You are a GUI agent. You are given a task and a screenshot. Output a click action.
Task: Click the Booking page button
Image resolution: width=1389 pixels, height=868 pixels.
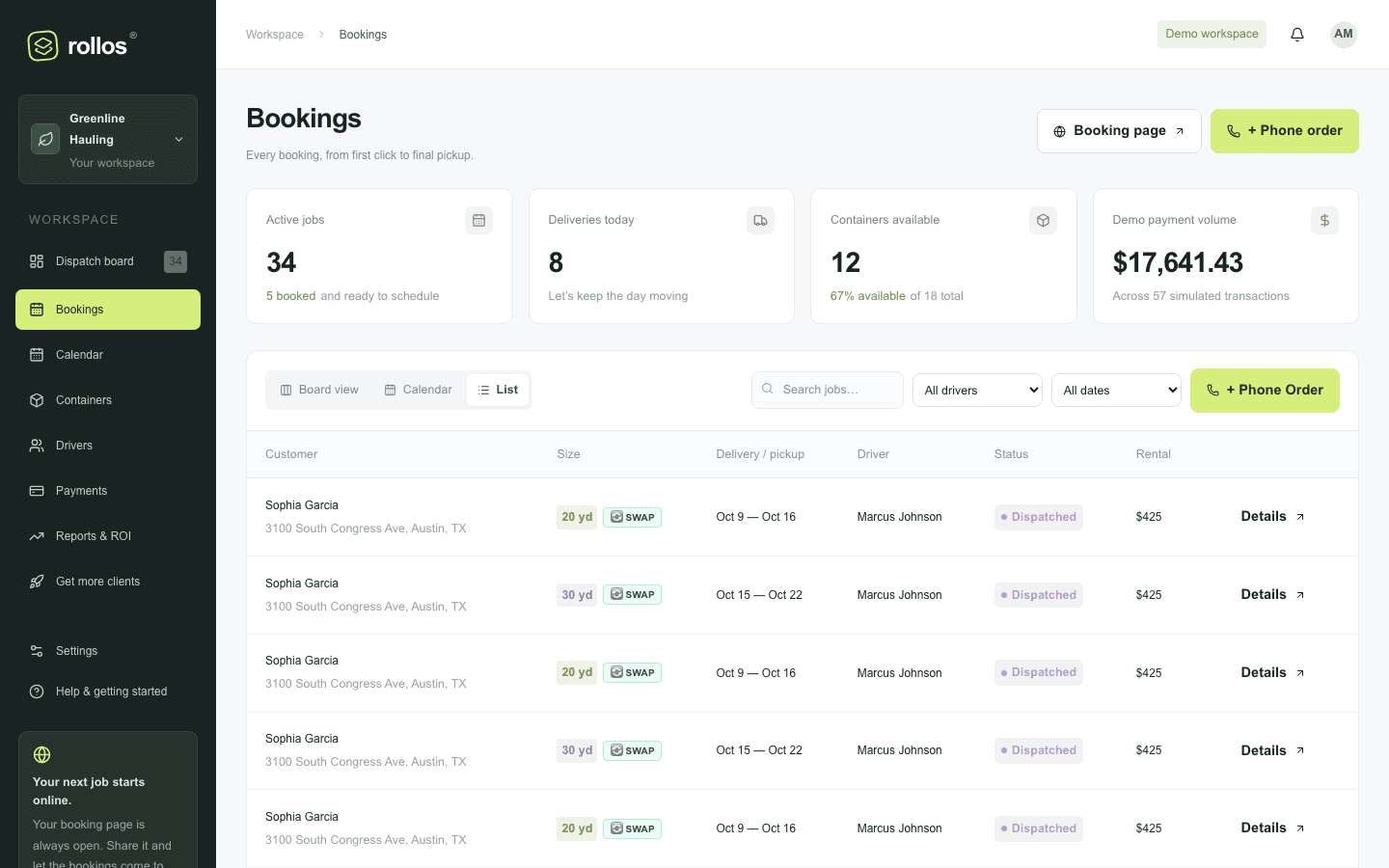[1119, 131]
